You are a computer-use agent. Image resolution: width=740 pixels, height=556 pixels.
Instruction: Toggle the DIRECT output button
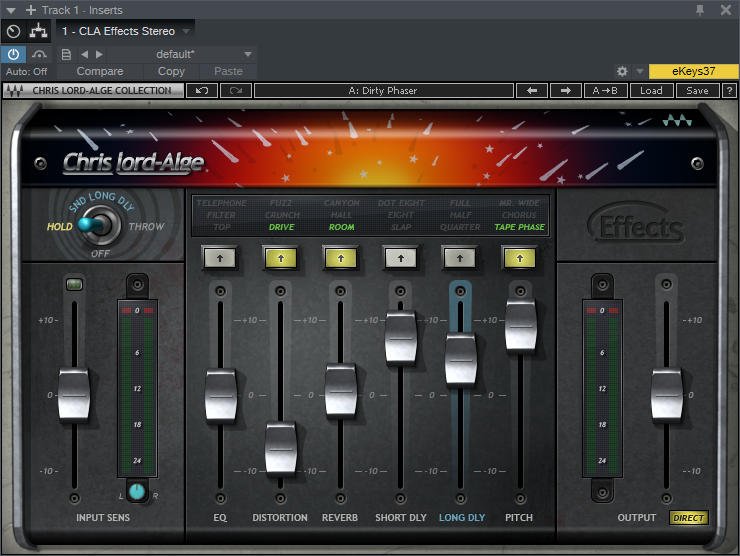point(689,518)
